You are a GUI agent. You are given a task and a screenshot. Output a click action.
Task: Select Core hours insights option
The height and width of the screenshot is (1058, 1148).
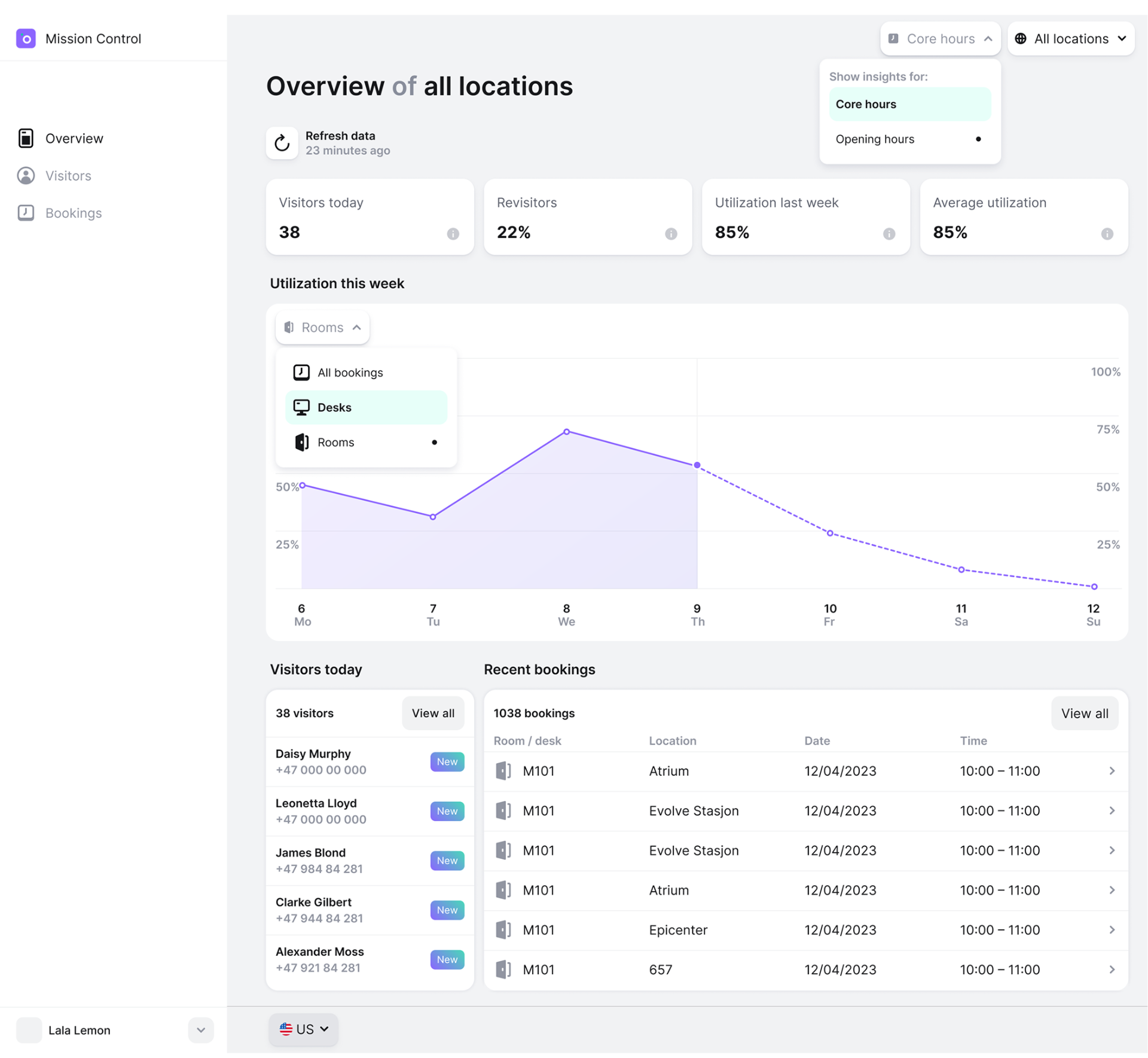click(909, 104)
